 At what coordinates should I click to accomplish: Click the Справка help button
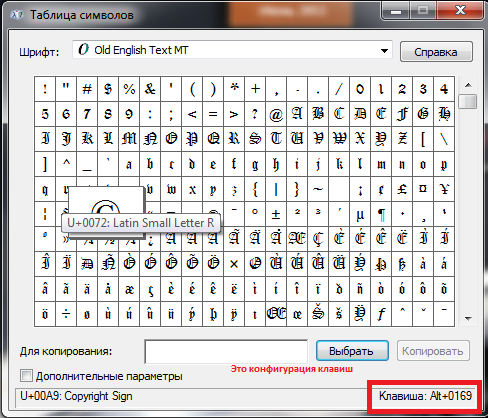436,52
